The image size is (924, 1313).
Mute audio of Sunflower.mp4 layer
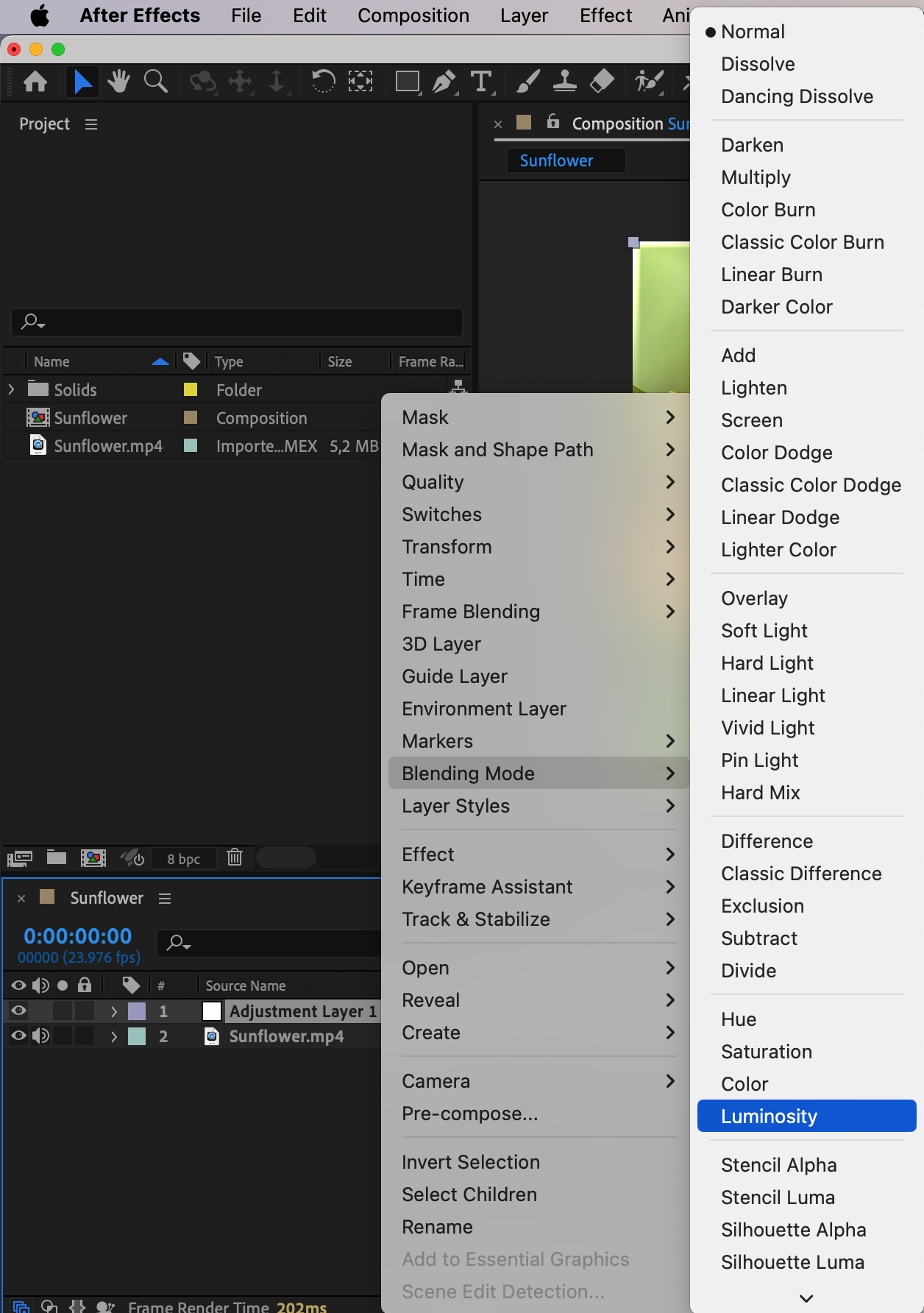coord(41,1036)
